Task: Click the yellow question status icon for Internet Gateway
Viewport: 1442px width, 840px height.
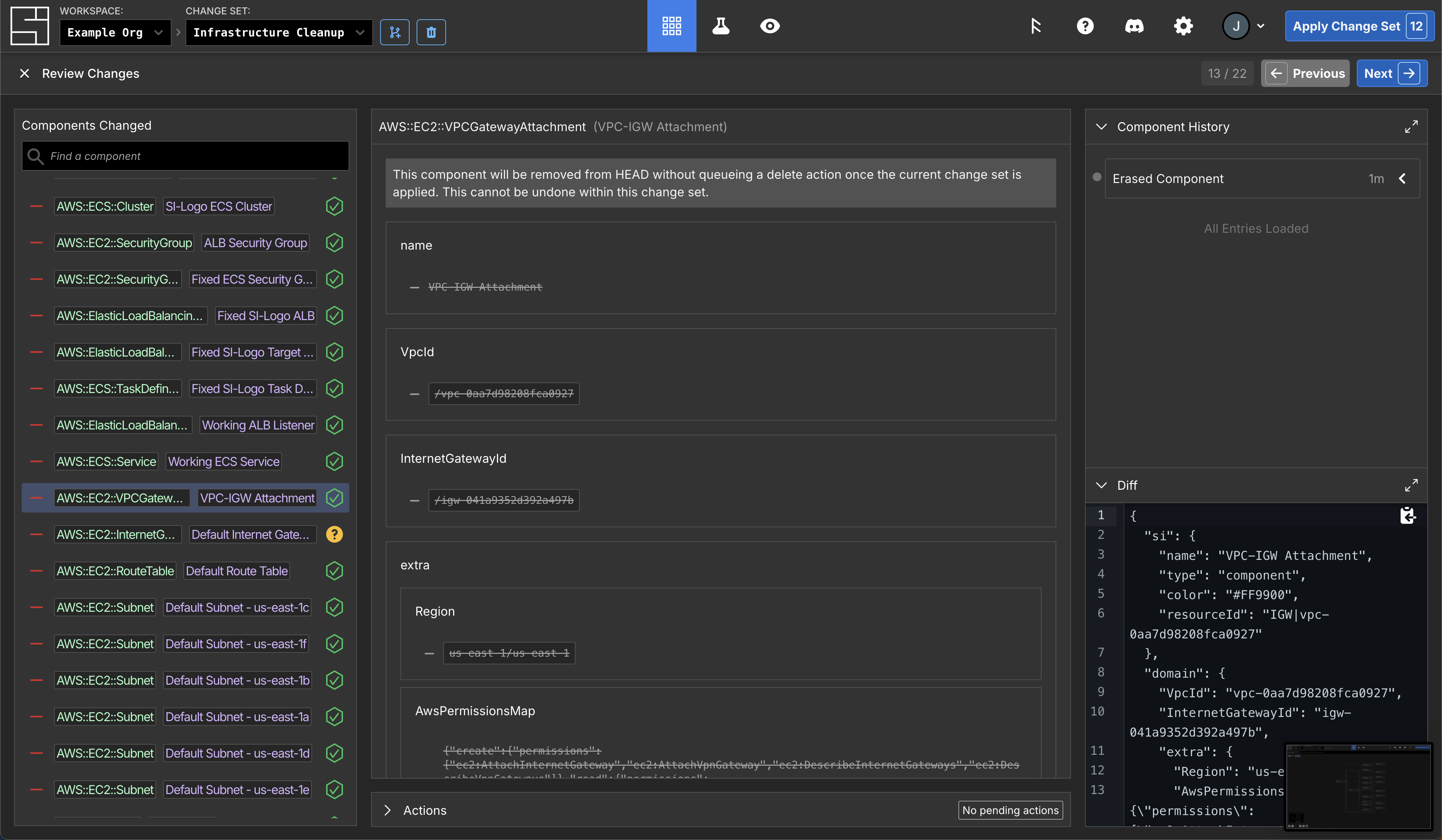Action: click(x=334, y=534)
